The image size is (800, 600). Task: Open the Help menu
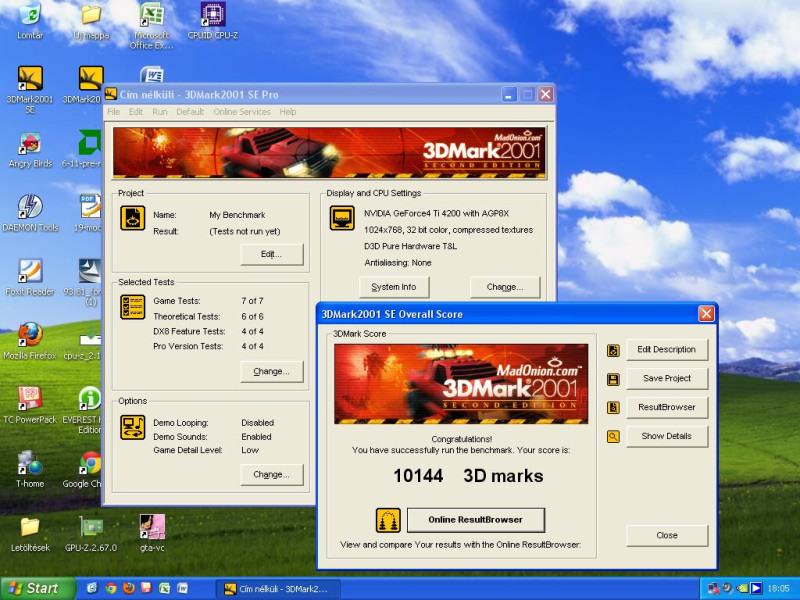pos(288,112)
